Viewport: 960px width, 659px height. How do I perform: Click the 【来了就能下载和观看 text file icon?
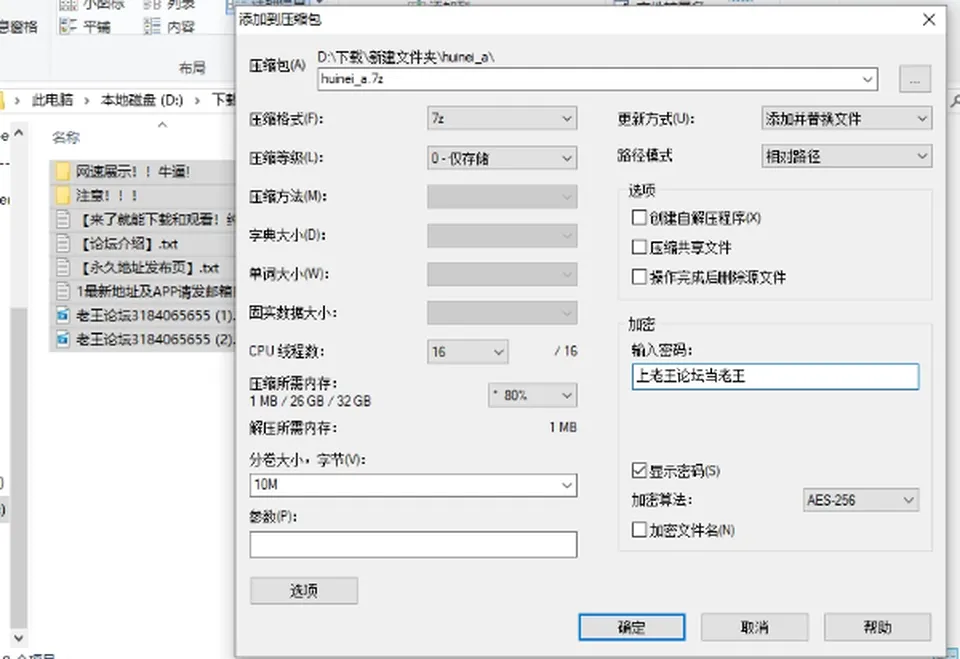tap(62, 219)
